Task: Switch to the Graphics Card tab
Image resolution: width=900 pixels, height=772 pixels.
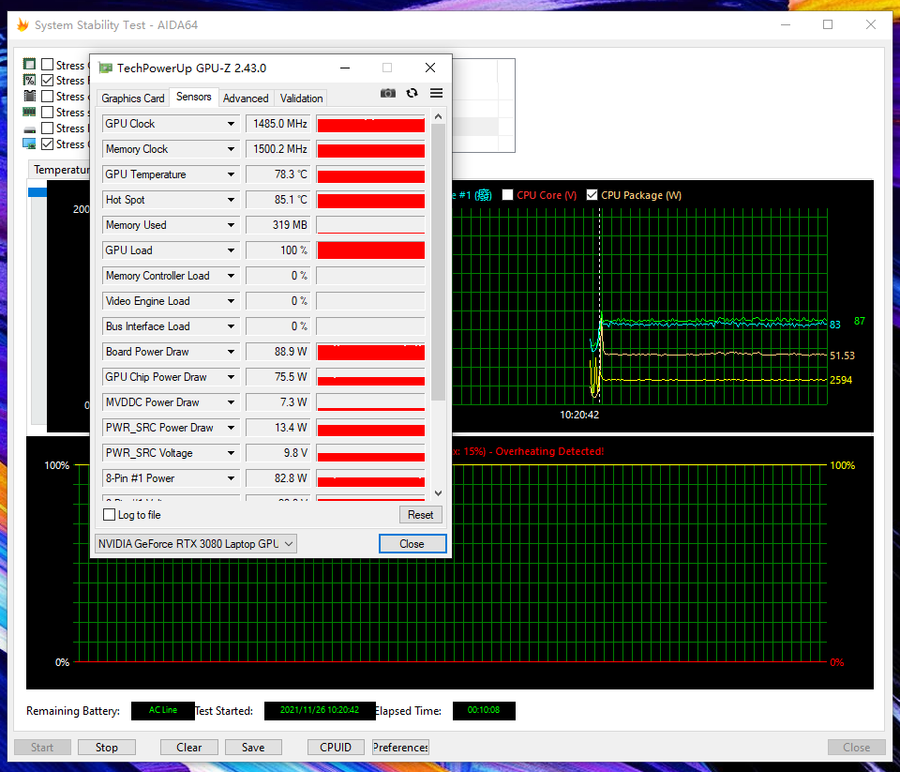Action: [133, 98]
